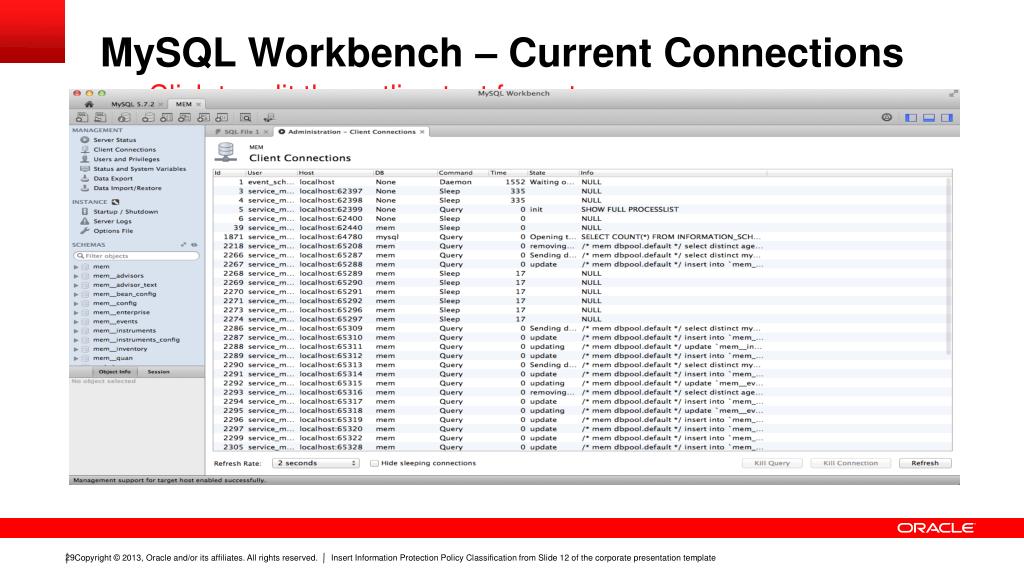Toggle the bottom output panel visibility
Image resolution: width=1024 pixels, height=576 pixels.
tap(929, 118)
